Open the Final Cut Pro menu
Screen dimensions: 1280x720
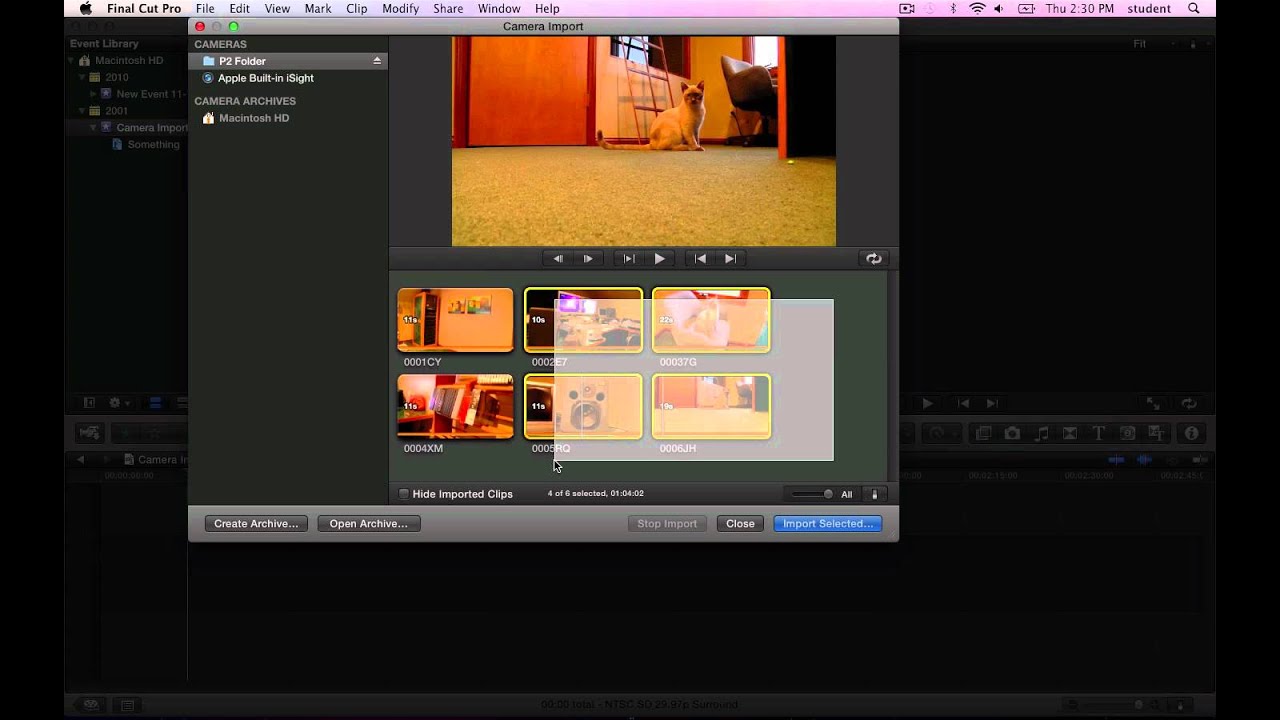[x=144, y=8]
